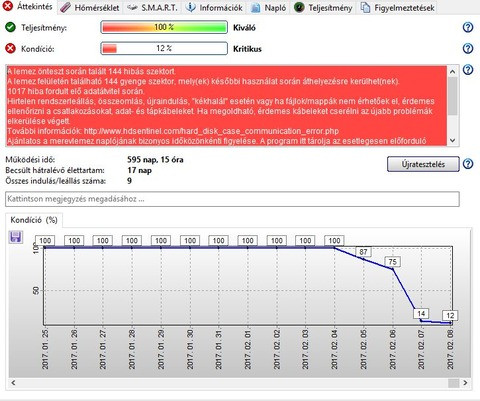
Task: Open the Figyelmeztetések tab
Action: (398, 7)
